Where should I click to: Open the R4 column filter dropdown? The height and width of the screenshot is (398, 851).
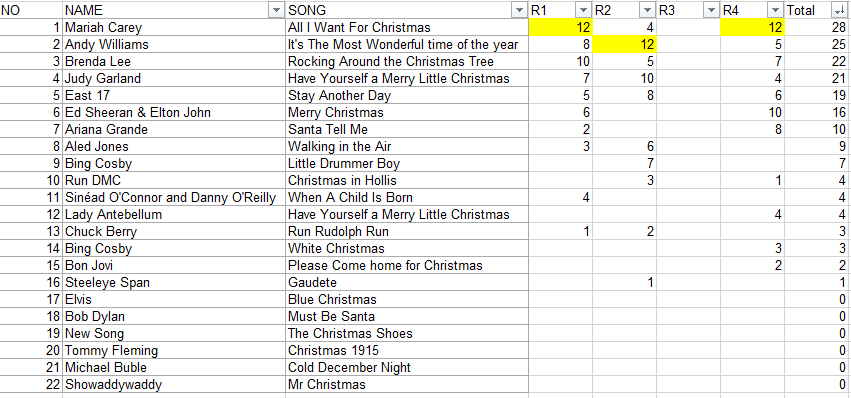pyautogui.click(x=774, y=10)
